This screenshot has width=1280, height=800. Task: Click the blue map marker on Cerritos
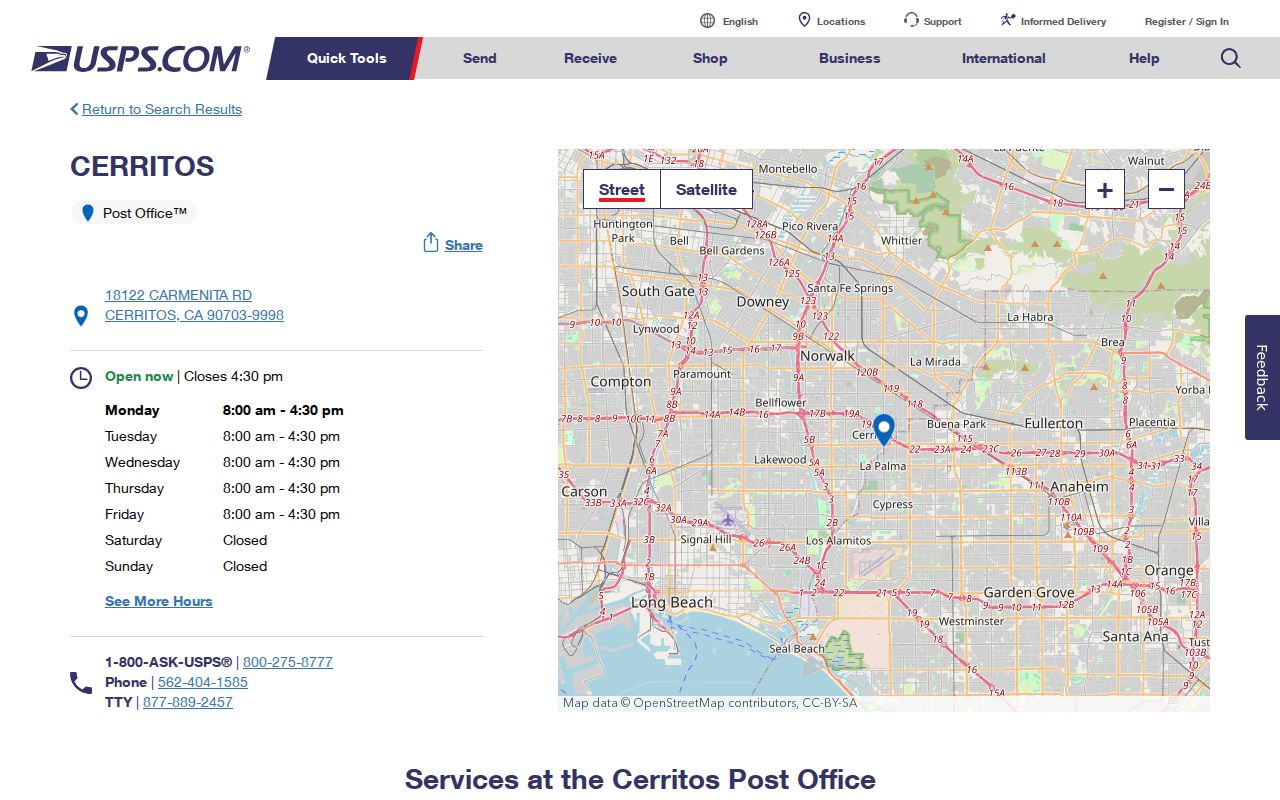tap(883, 430)
